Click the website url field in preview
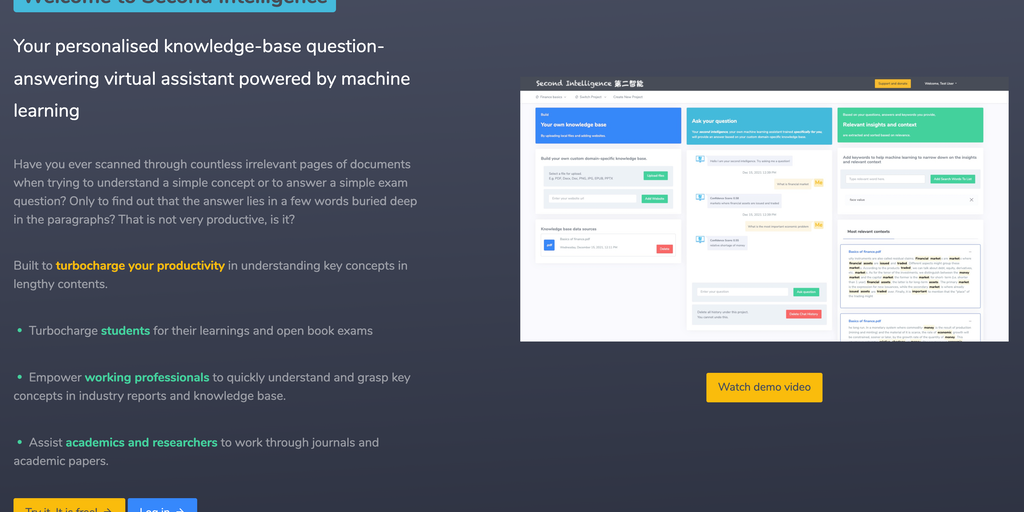 tap(592, 199)
